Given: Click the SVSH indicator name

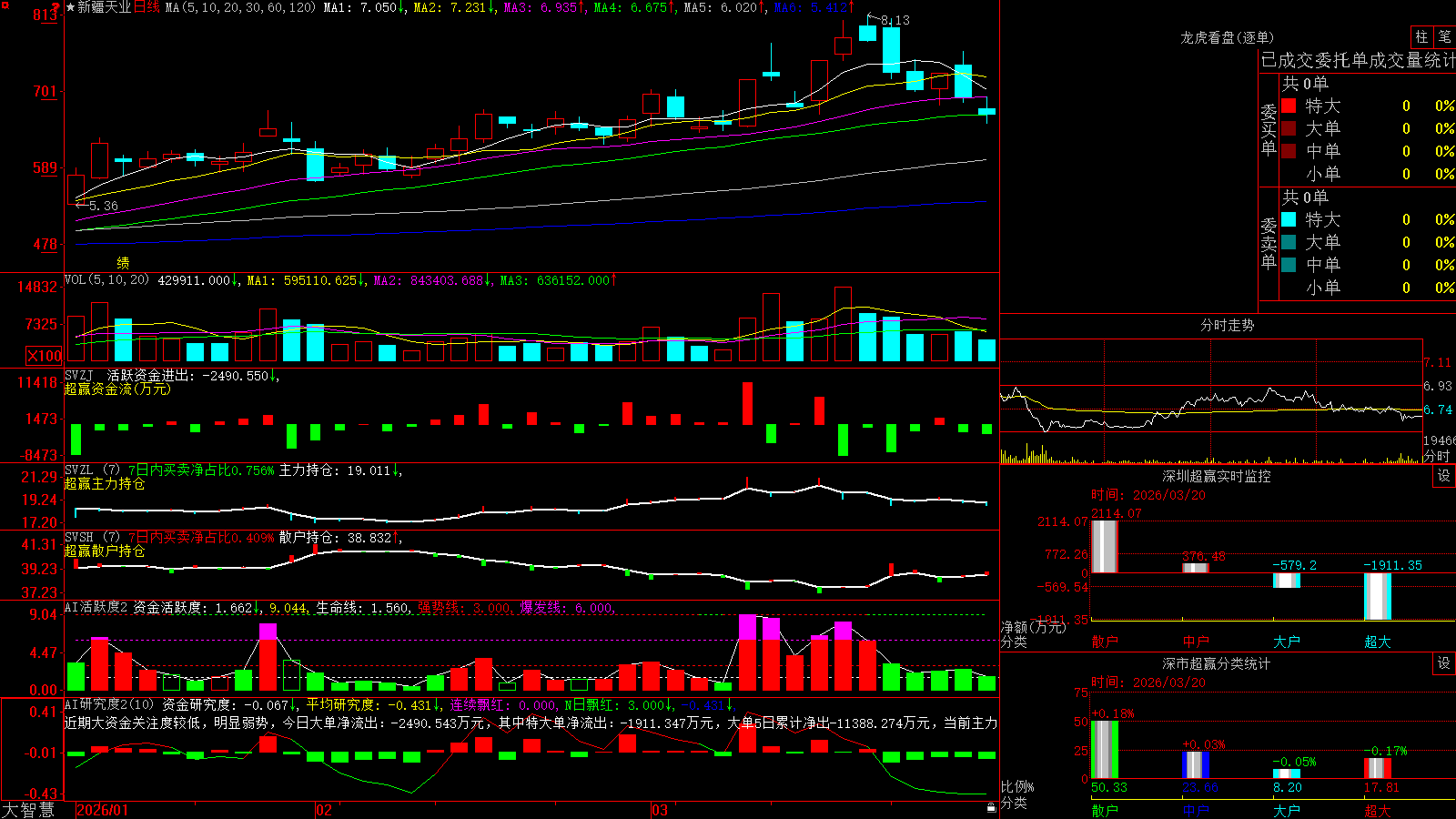Looking at the screenshot, I should tap(78, 538).
